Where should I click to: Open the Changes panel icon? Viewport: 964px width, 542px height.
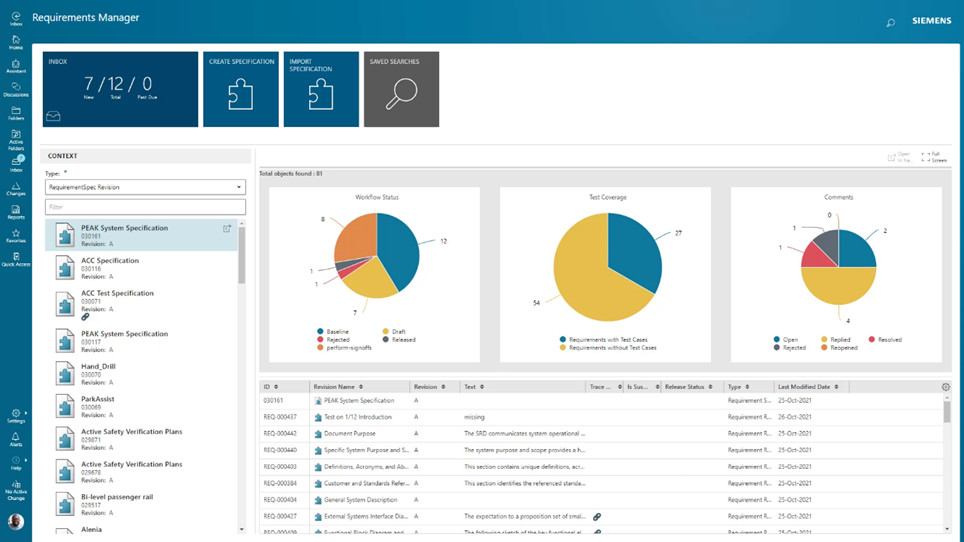[16, 188]
